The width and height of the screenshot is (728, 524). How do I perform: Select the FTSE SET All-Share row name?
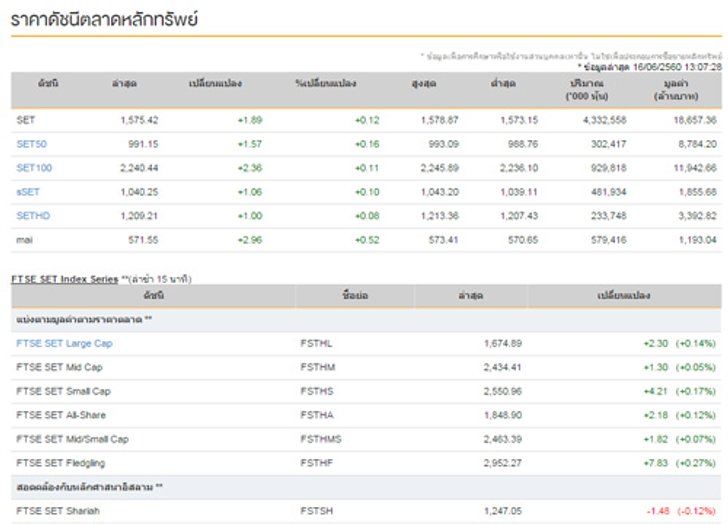click(x=61, y=415)
